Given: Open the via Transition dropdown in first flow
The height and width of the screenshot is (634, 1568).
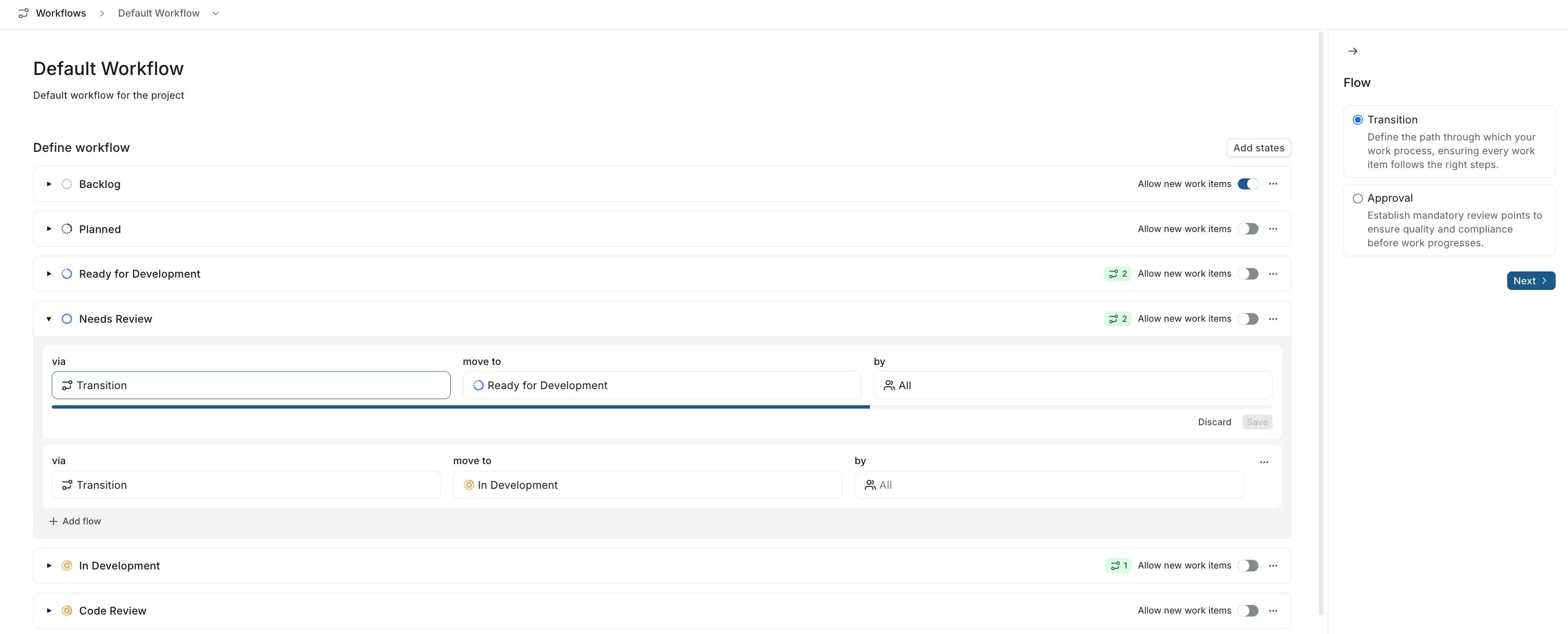Looking at the screenshot, I should tap(251, 385).
